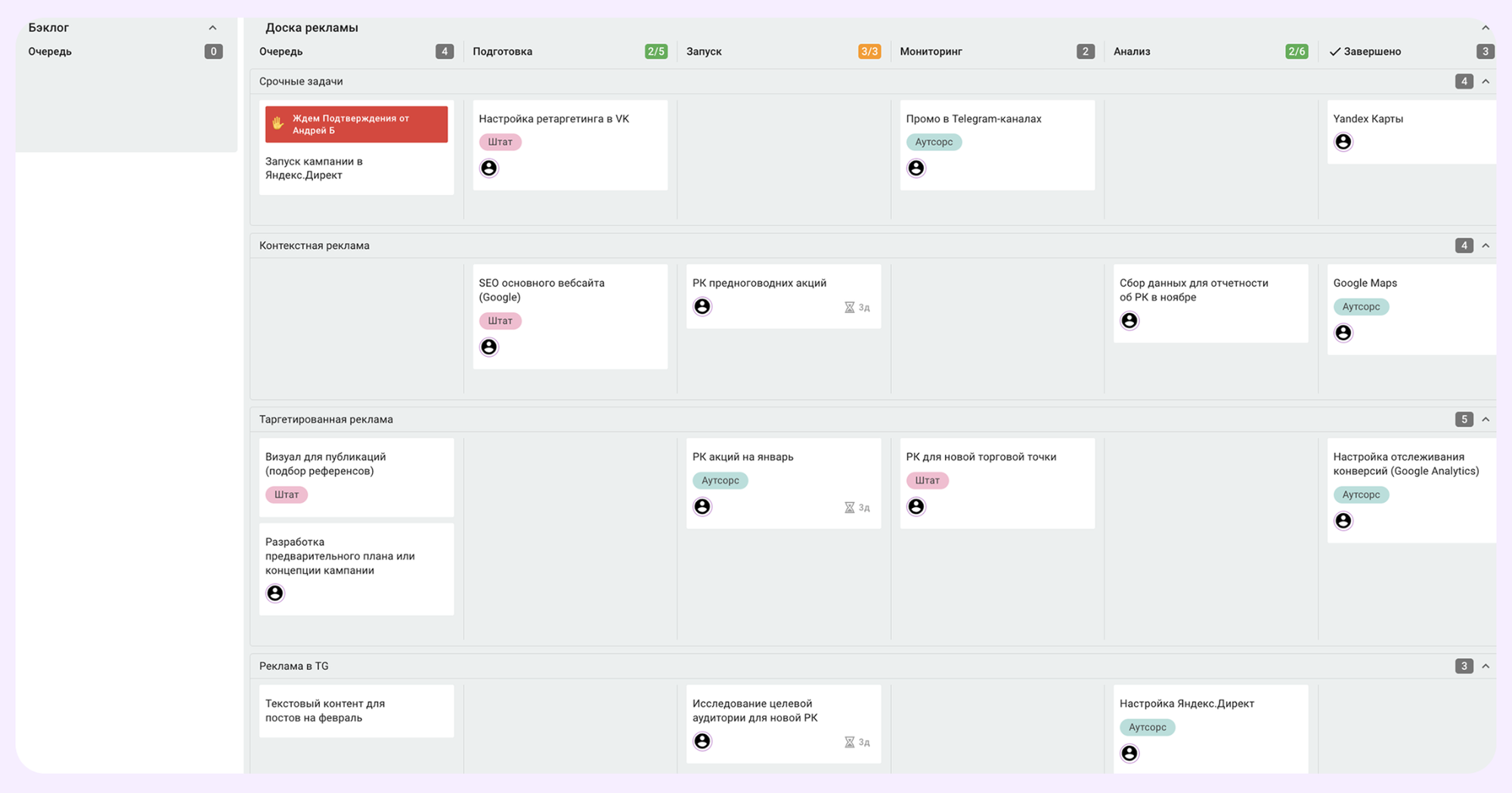
Task: Click hourglass timer icon on РК предноговодних акций
Action: point(849,307)
